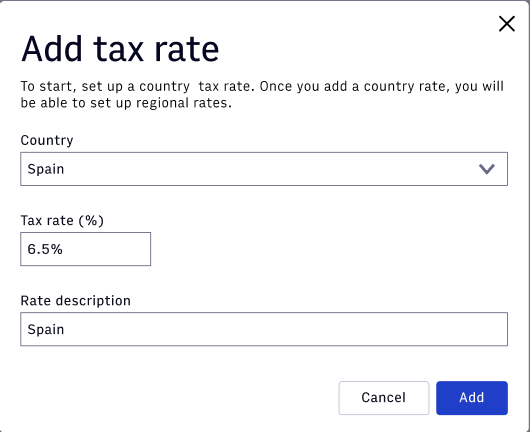This screenshot has width=530, height=432.
Task: Click the Tax rate (%) input field
Action: 86,249
